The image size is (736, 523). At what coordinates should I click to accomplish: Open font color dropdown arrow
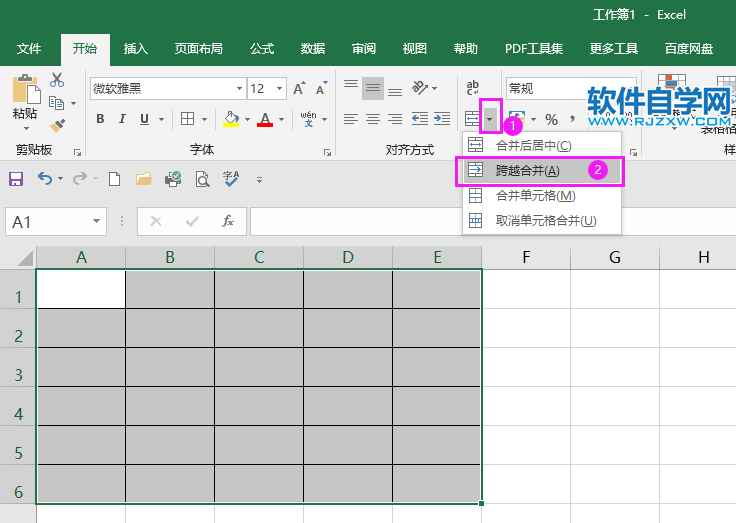click(x=282, y=119)
